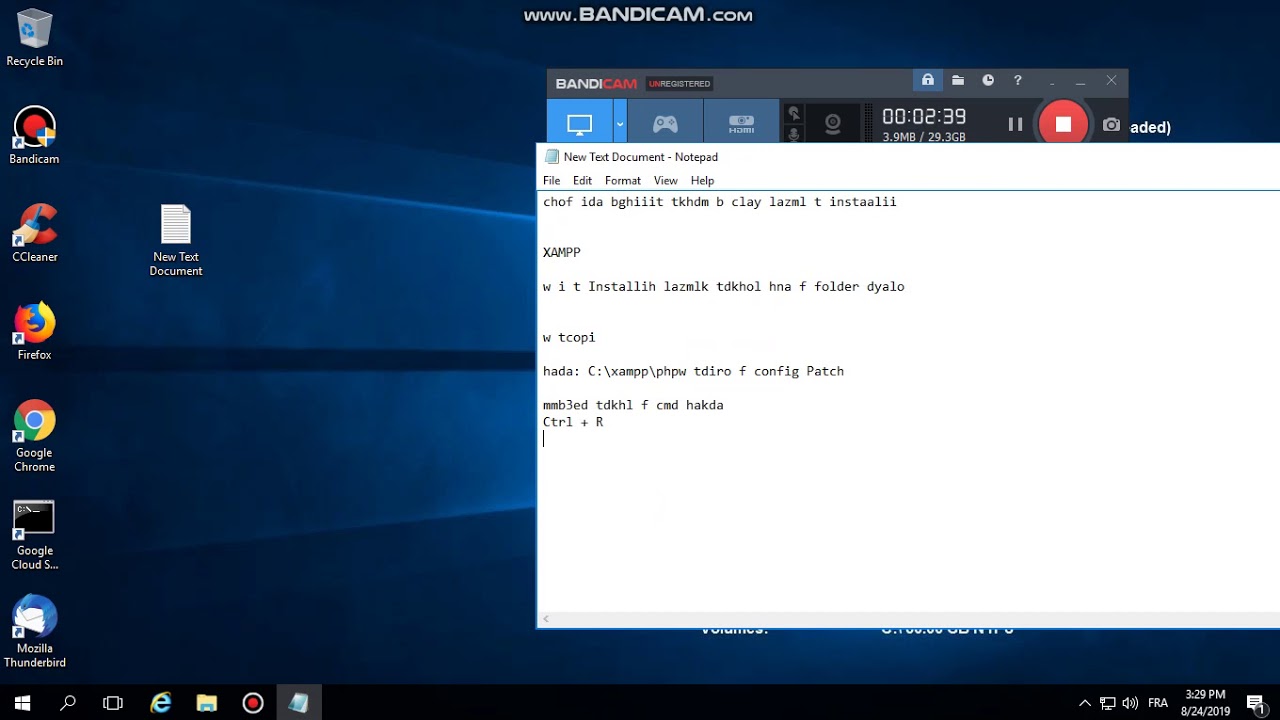Switch to Bandicam game recording mode

coord(665,124)
